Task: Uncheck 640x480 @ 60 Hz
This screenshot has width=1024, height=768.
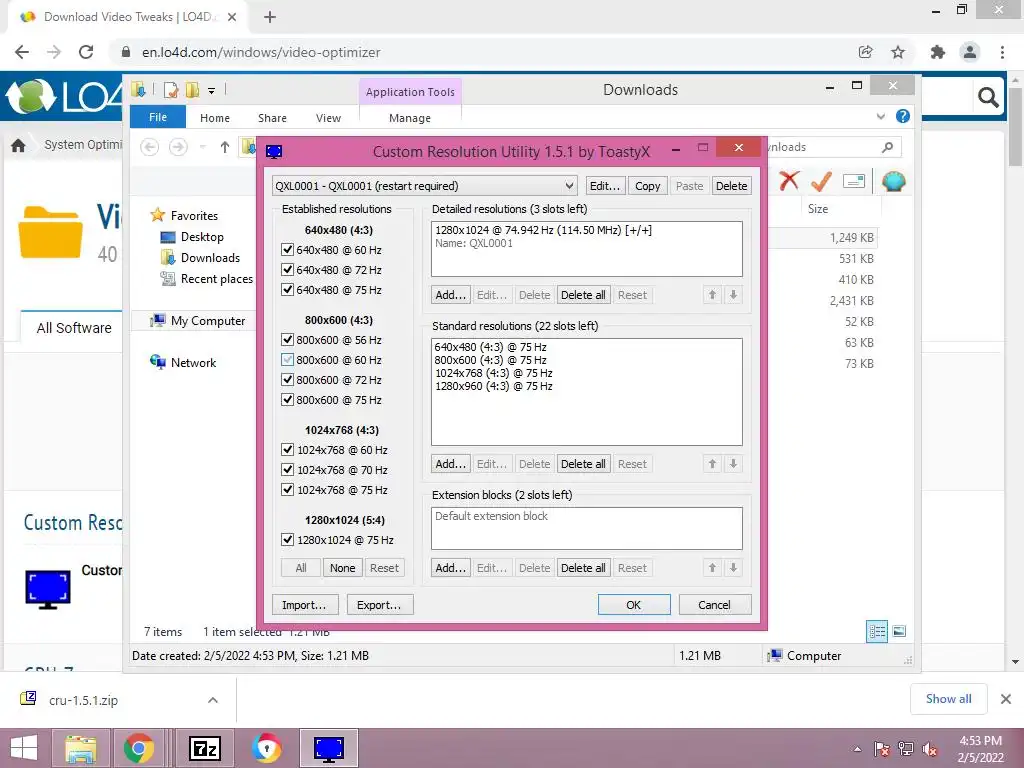Action: pos(287,249)
